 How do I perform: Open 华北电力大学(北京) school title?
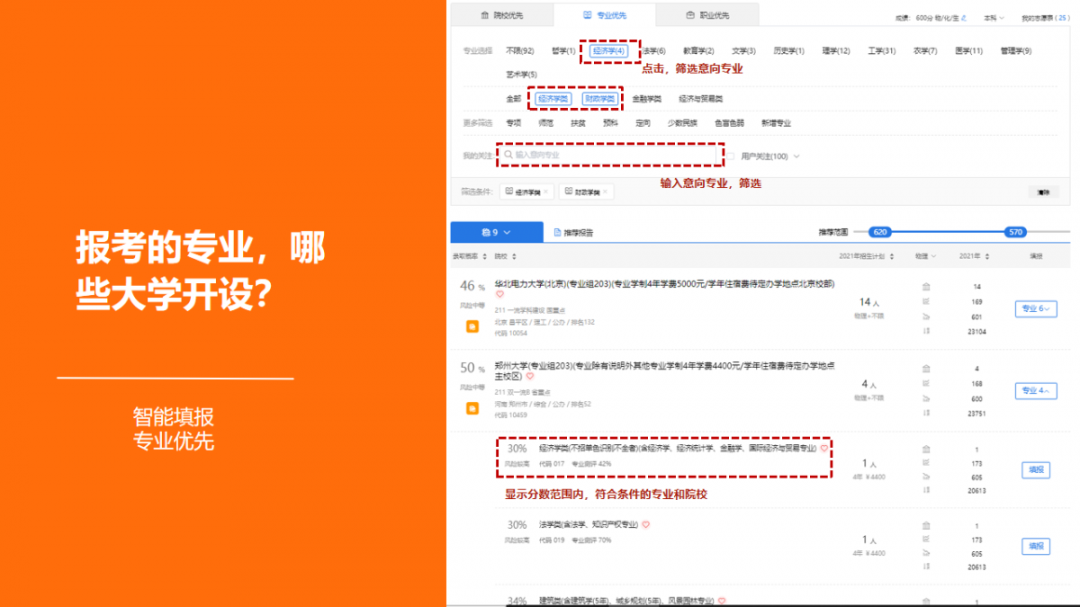click(664, 284)
